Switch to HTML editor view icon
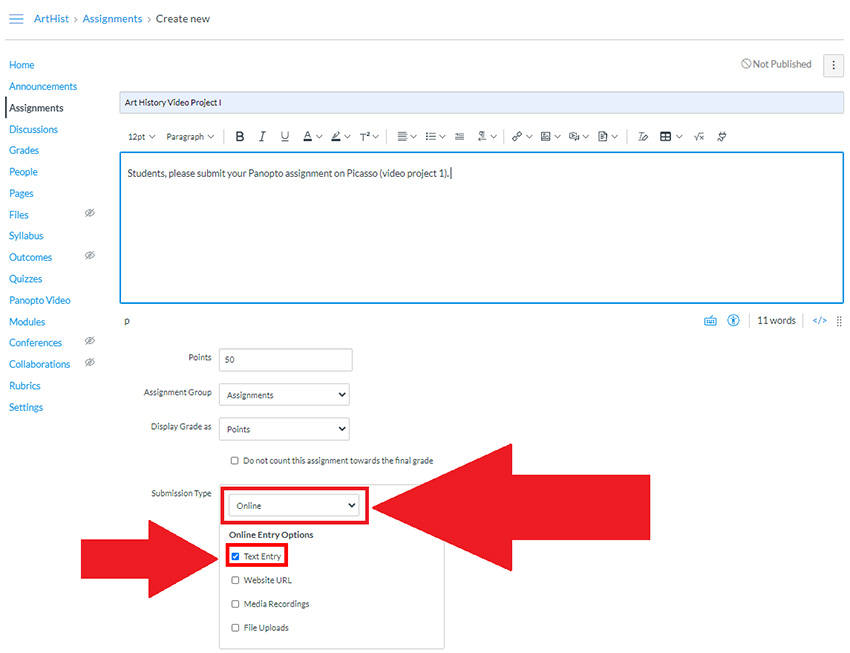 click(820, 321)
